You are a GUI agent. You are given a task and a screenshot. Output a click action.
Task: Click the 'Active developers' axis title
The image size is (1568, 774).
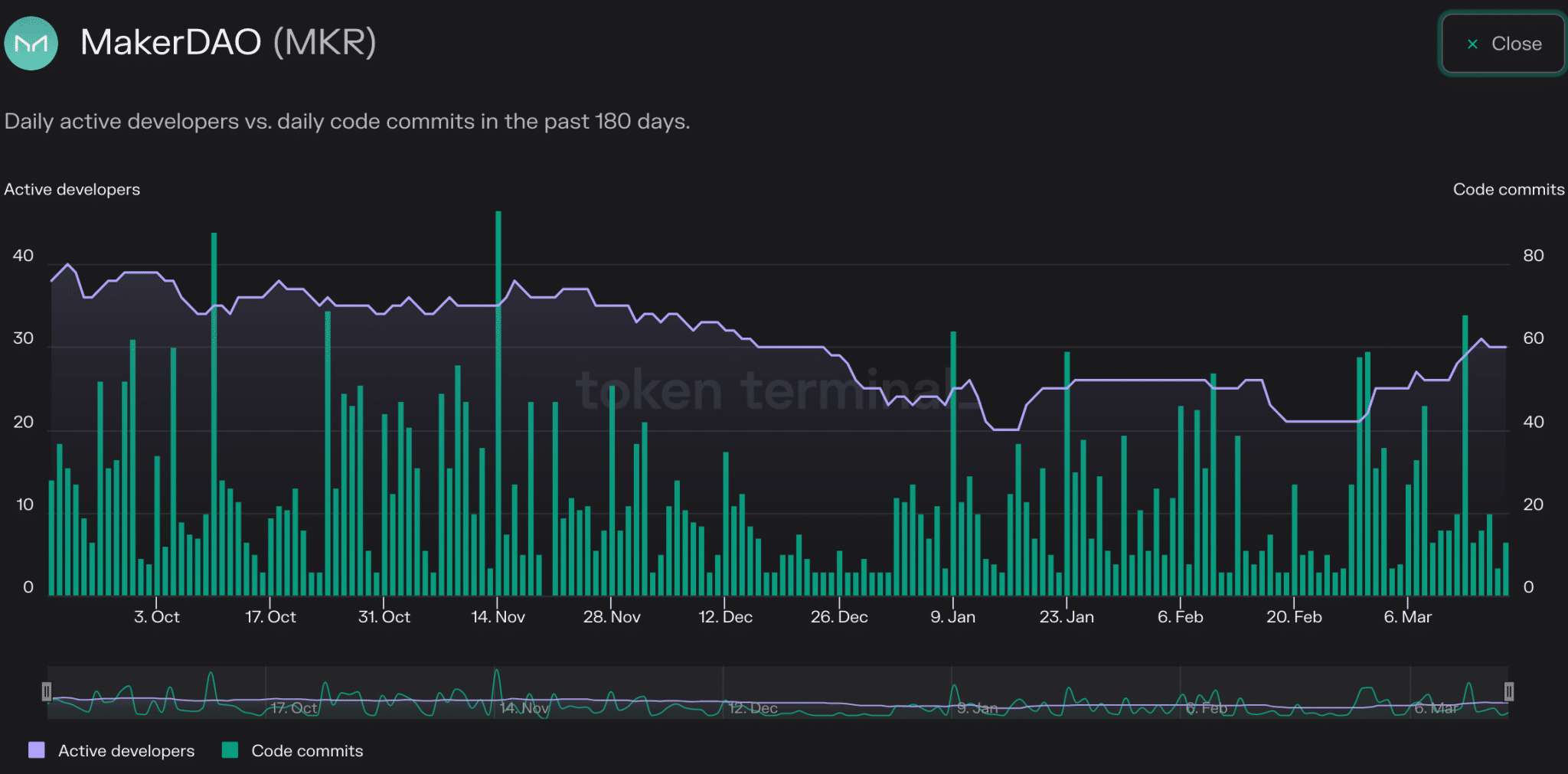pyautogui.click(x=72, y=190)
